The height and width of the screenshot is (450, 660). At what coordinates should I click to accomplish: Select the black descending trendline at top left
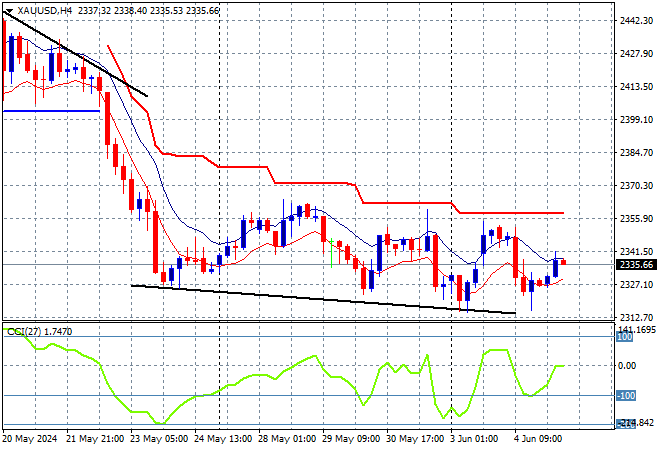[76, 54]
